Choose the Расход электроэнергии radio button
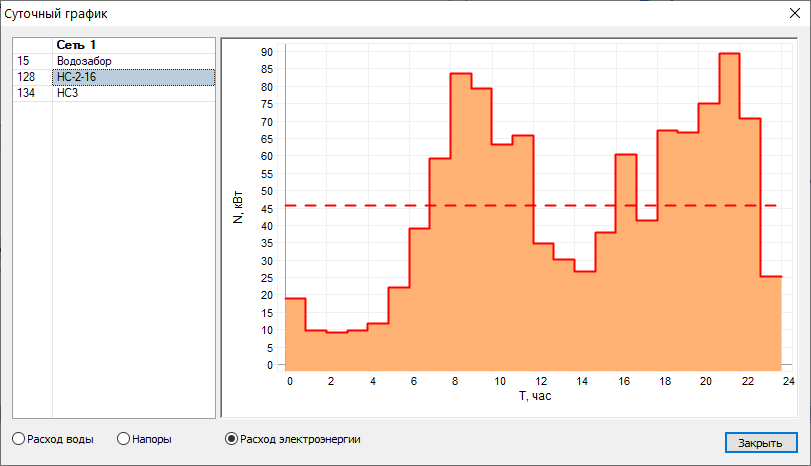Image resolution: width=811 pixels, height=466 pixels. pos(232,438)
